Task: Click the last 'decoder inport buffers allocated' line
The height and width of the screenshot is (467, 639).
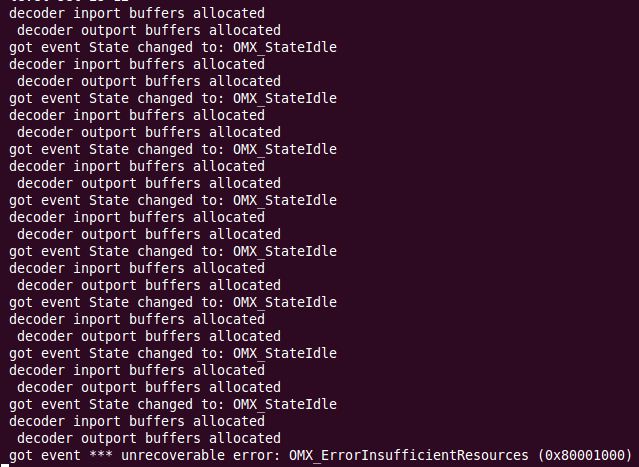Action: [137, 421]
